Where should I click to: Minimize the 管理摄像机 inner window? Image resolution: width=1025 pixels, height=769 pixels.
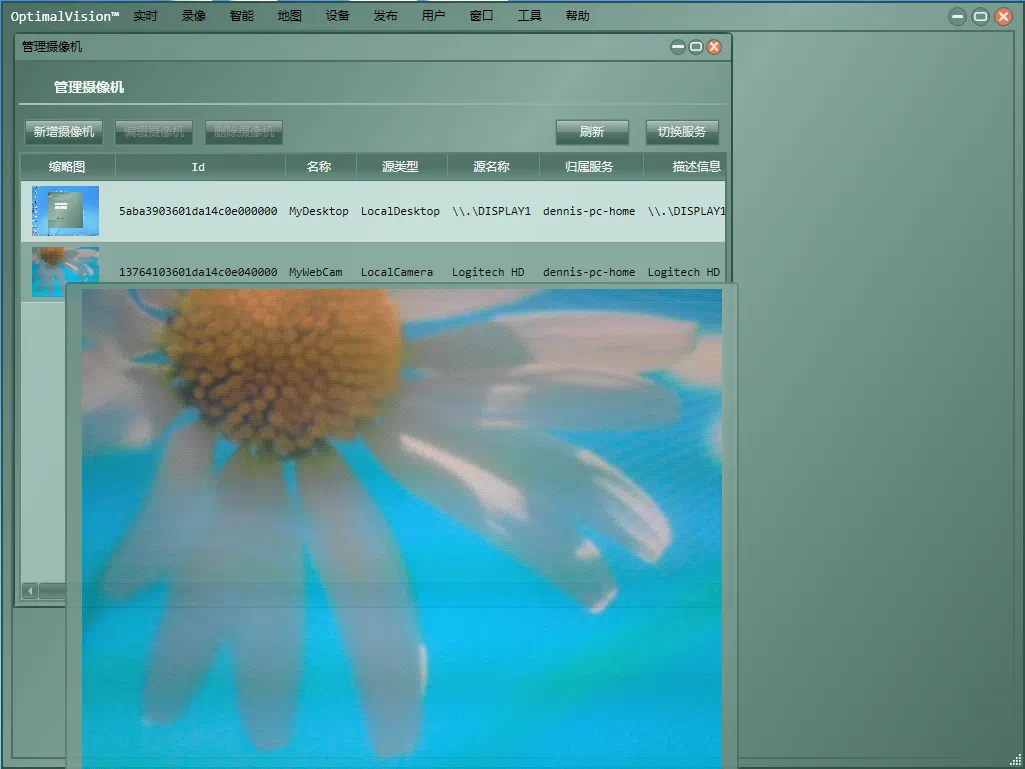pos(678,46)
